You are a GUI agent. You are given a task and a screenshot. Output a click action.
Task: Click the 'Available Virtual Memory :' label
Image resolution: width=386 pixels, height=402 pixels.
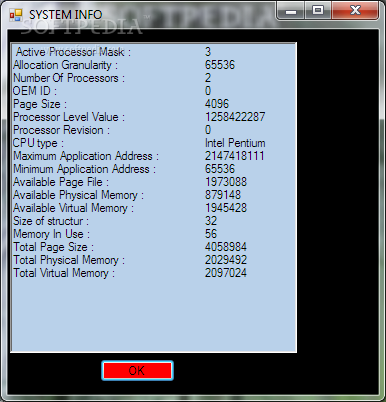click(73, 208)
